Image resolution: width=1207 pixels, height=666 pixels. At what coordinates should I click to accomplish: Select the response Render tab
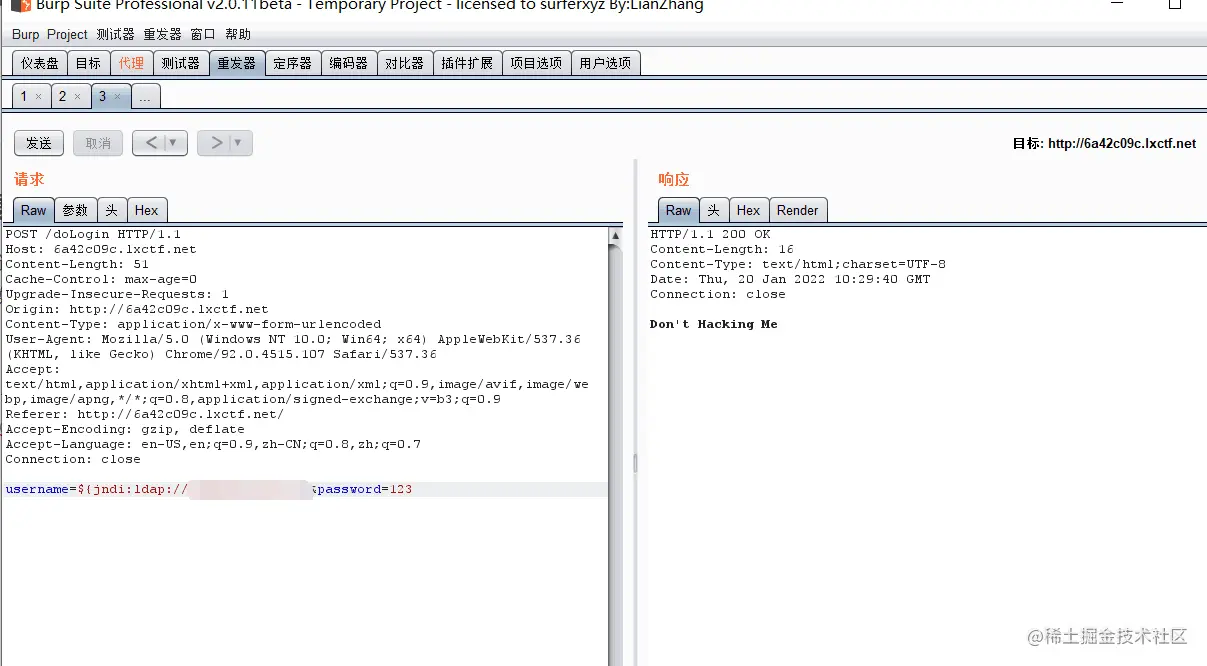(797, 210)
